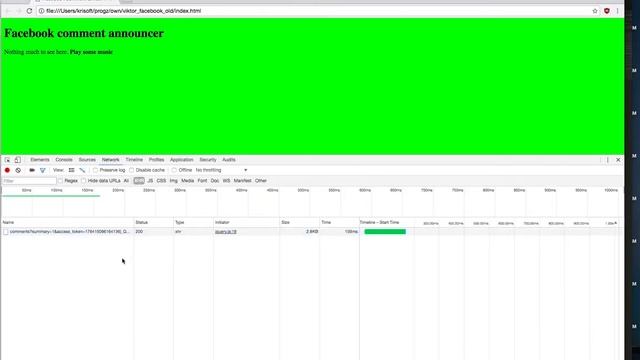This screenshot has height=360, width=640.
Task: Filter requests by JS
Action: 150,181
